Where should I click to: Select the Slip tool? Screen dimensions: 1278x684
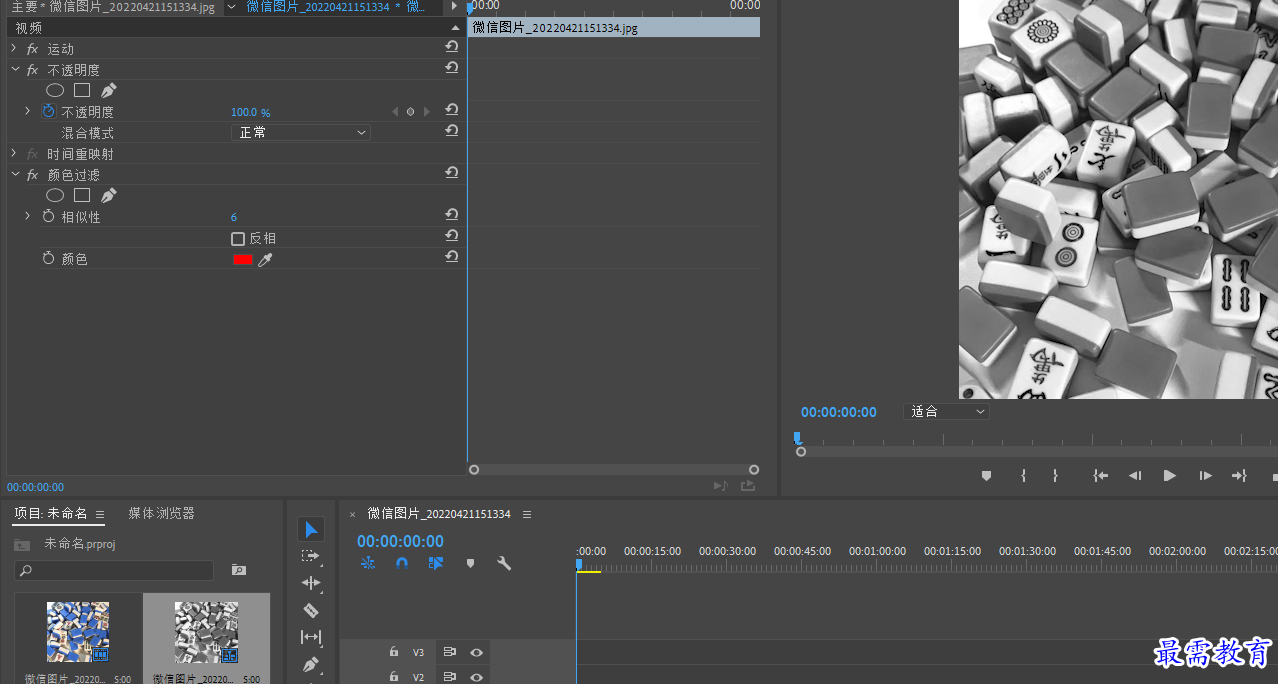point(311,637)
